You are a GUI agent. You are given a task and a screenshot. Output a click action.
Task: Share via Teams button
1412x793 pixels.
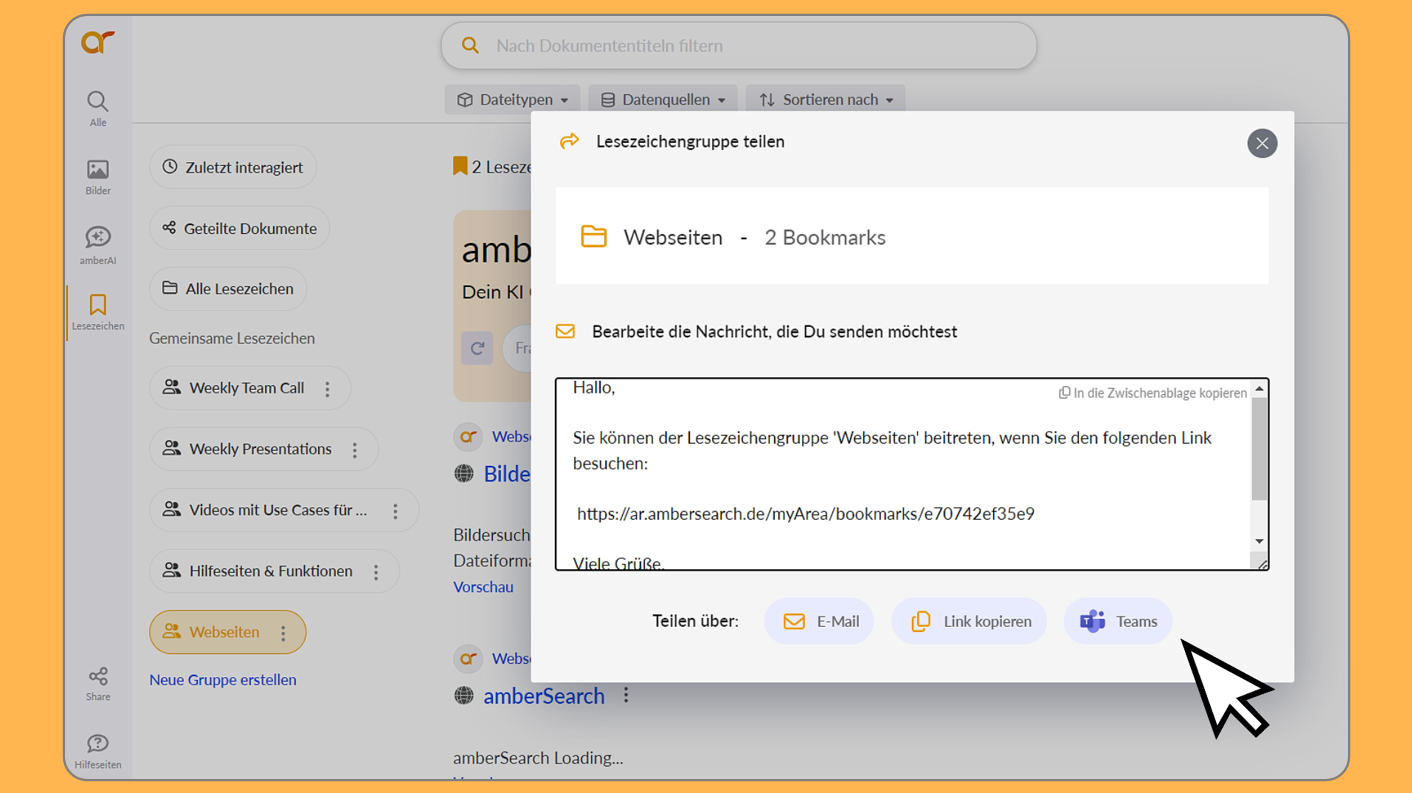click(x=1117, y=621)
